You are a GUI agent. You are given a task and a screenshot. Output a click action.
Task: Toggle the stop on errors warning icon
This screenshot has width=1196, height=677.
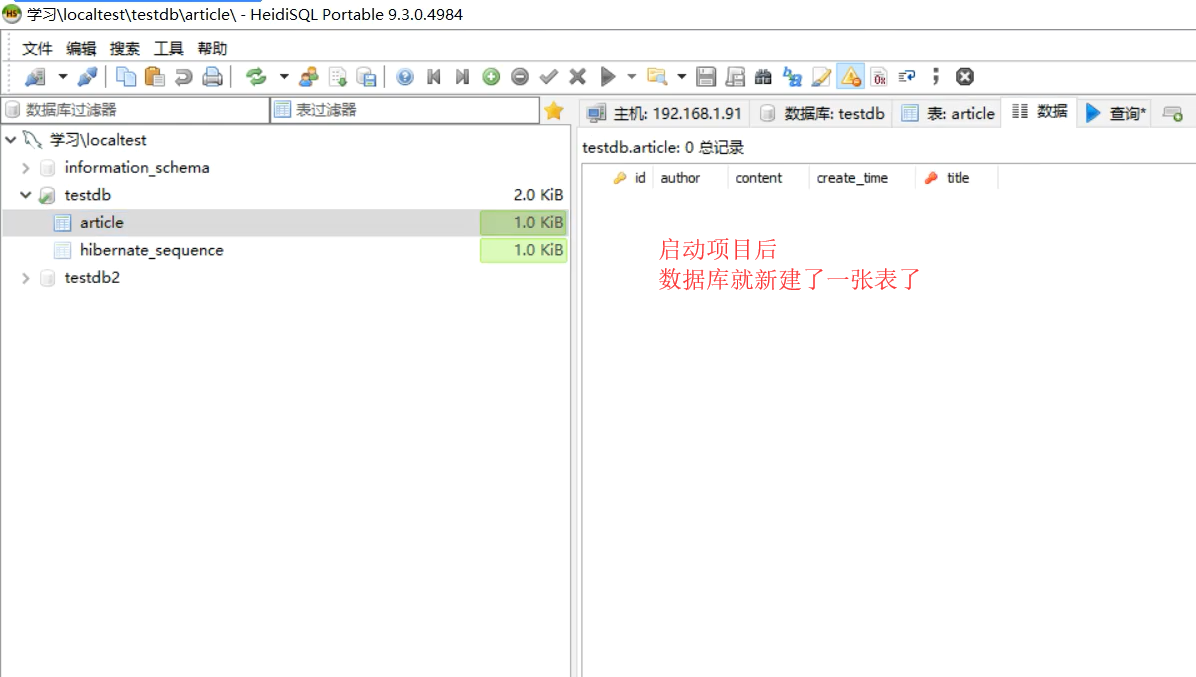[850, 77]
